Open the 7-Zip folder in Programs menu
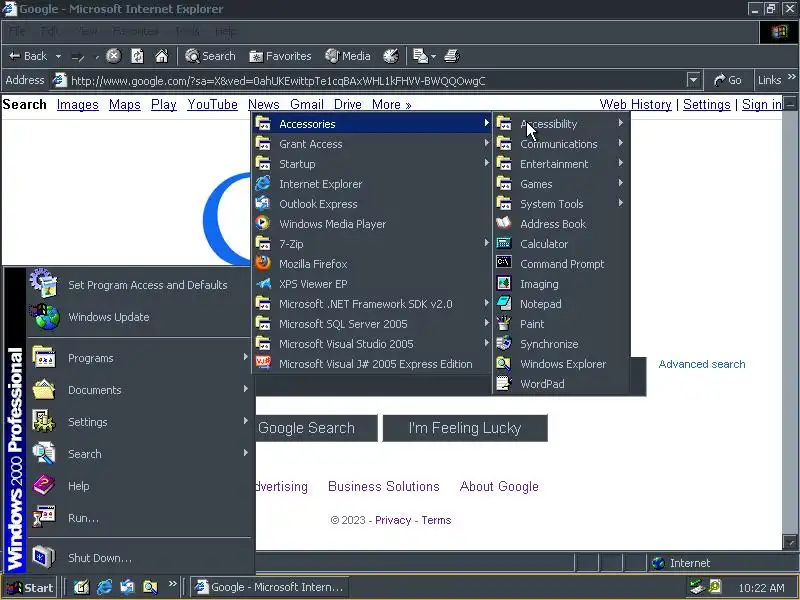Image resolution: width=800 pixels, height=600 pixels. coord(372,244)
